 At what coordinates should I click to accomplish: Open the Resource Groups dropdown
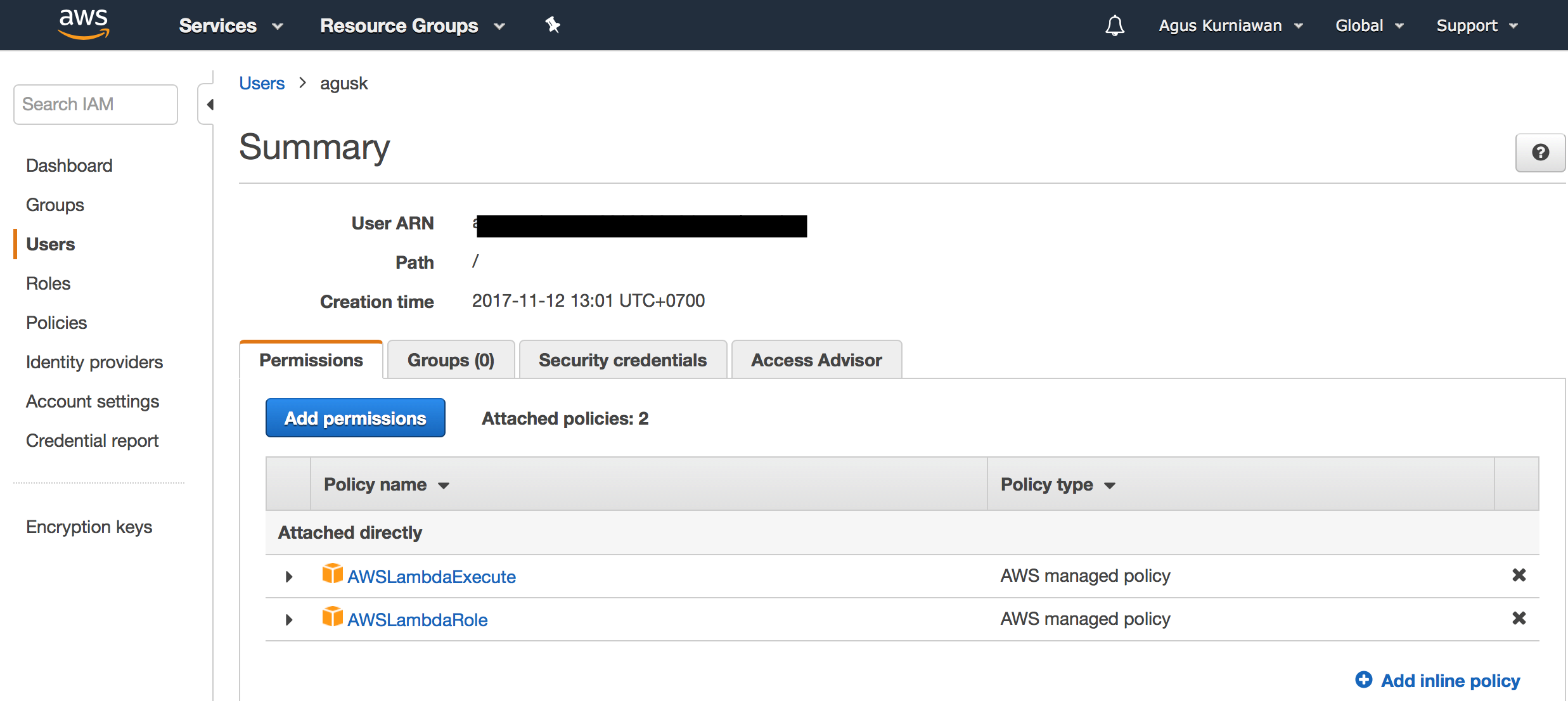pyautogui.click(x=413, y=25)
